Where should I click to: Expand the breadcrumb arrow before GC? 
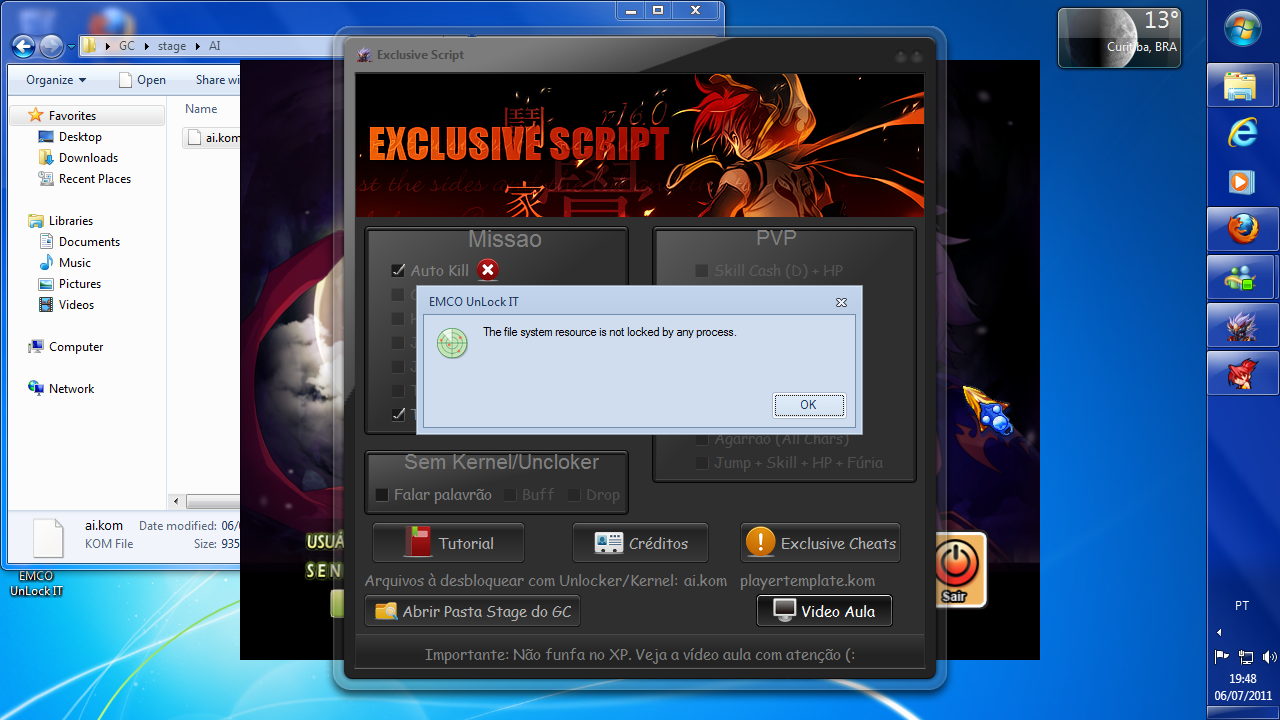[107, 47]
